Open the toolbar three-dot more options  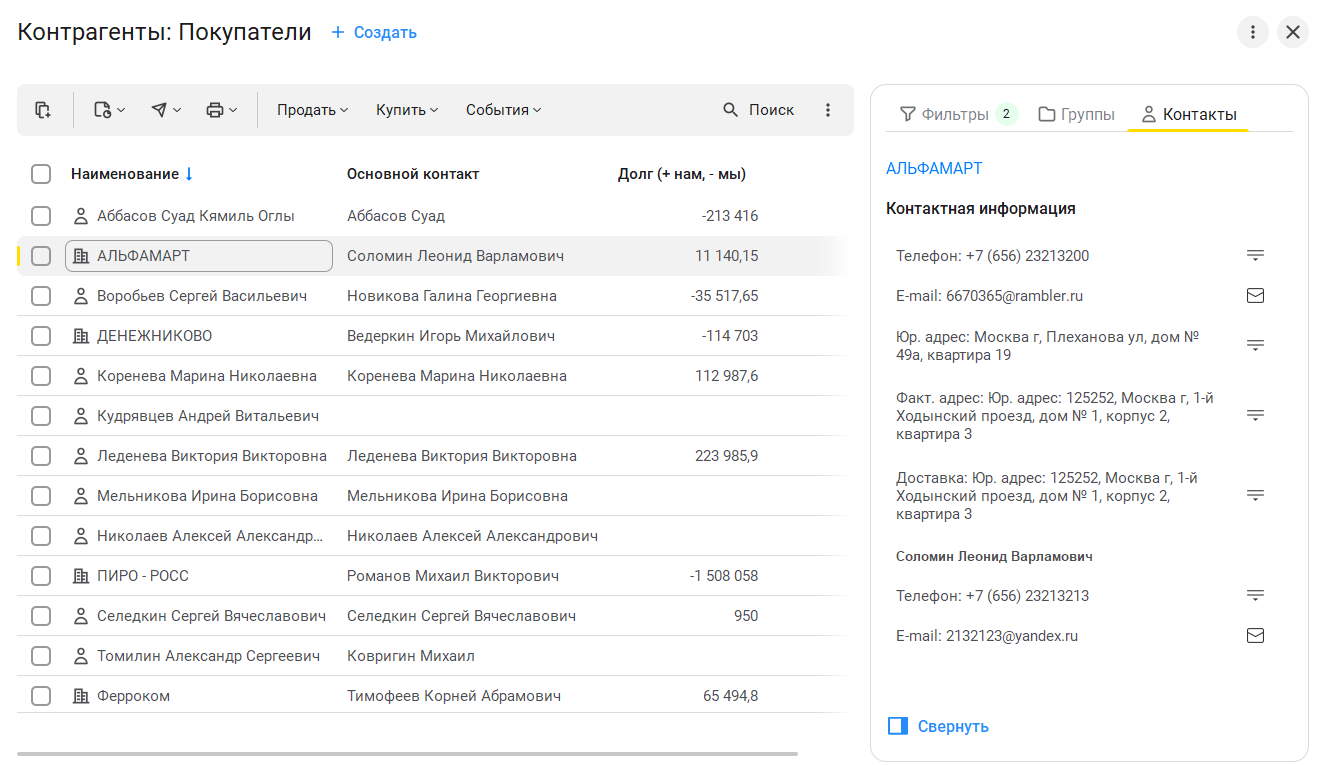[x=827, y=110]
